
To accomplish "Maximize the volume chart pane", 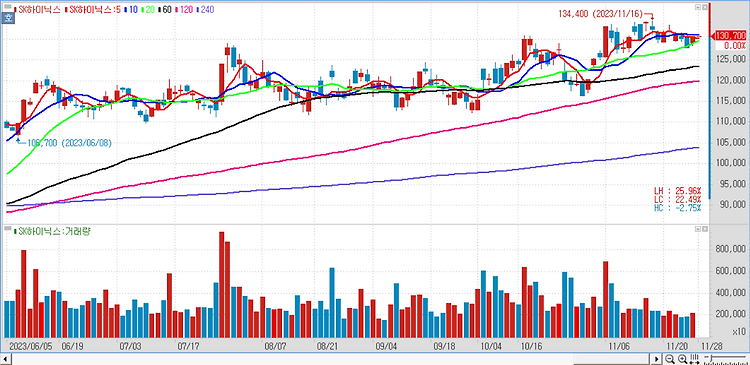I will (705, 229).
